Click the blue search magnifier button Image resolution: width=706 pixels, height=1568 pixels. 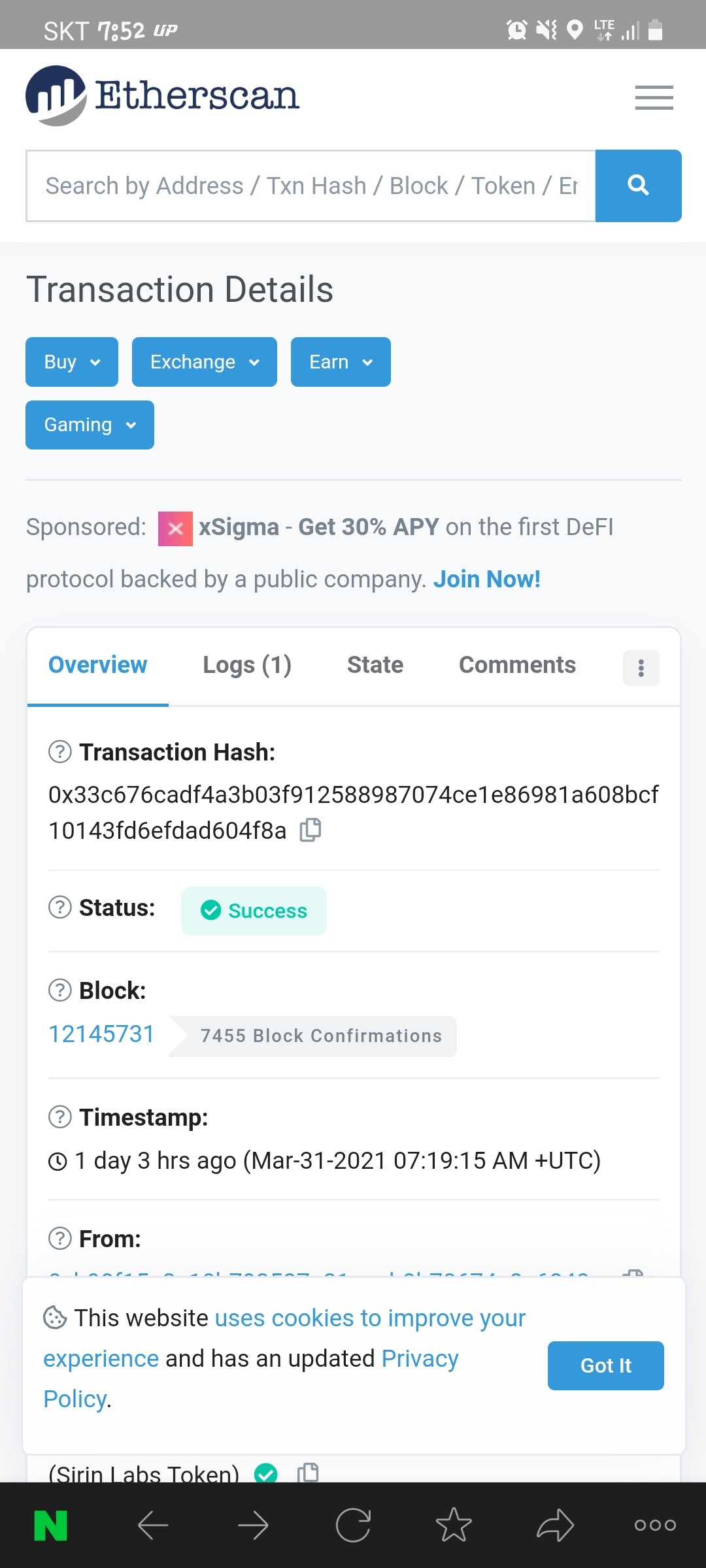[638, 186]
